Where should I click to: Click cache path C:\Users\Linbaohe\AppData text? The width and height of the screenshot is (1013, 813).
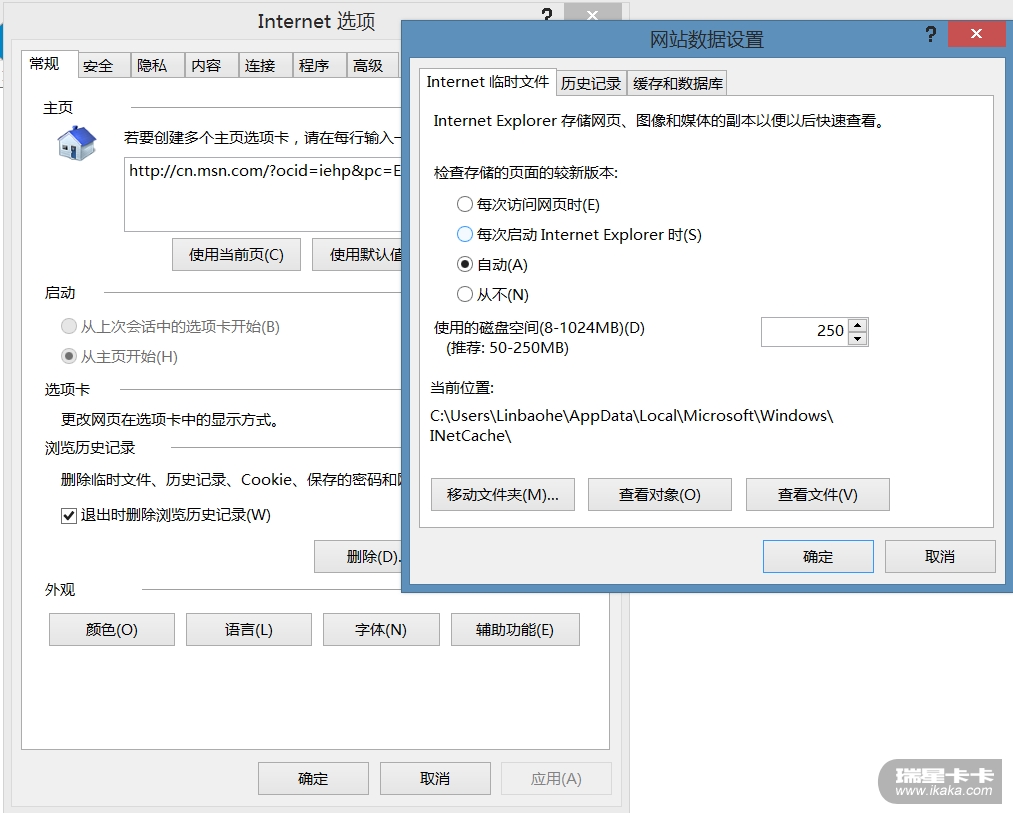tap(631, 425)
